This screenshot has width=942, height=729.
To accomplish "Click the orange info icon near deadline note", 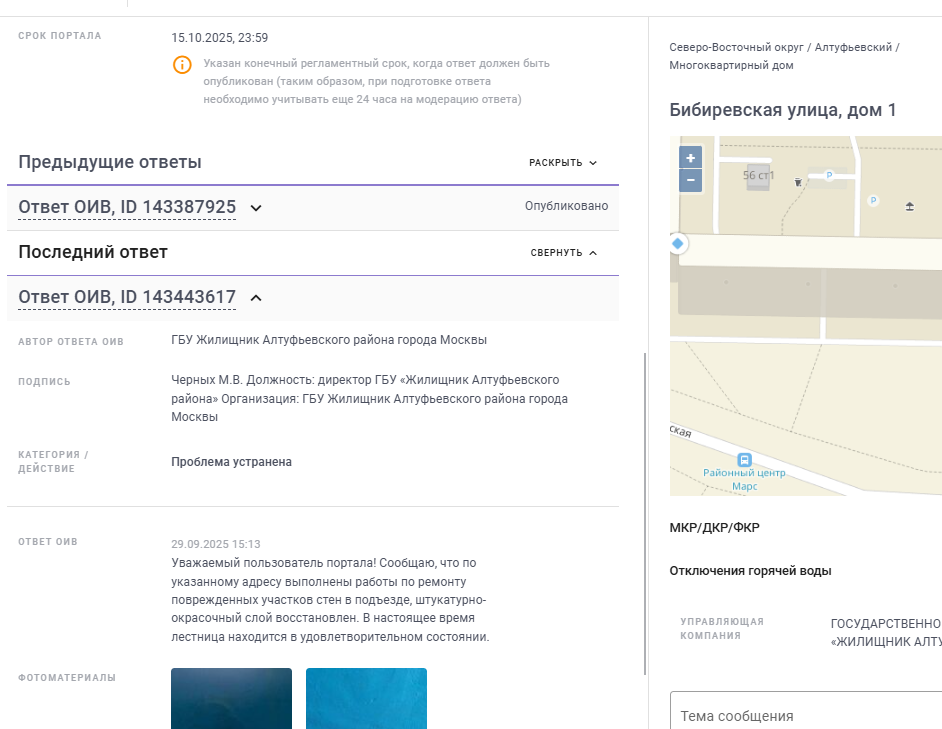I will pos(182,64).
